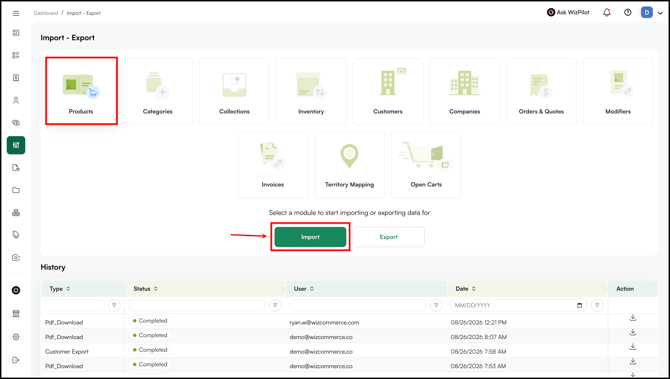
Task: Open the tag icon in sidebar
Action: [16, 235]
